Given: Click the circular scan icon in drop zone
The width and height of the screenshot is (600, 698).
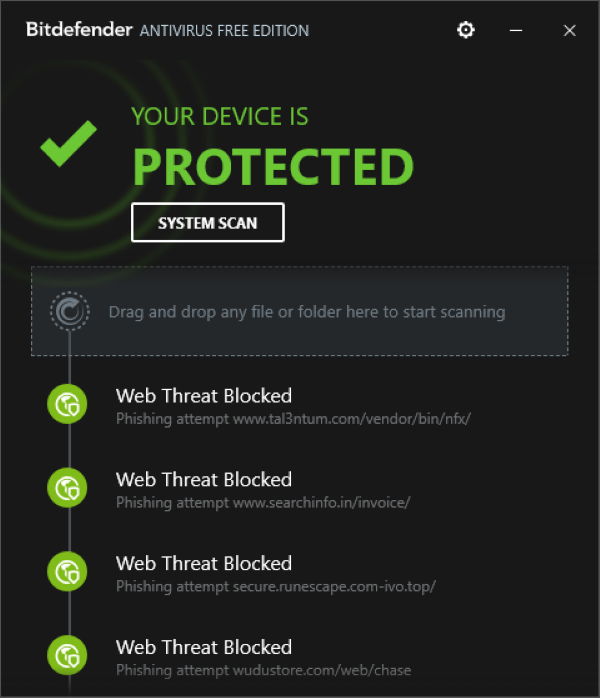Looking at the screenshot, I should (x=69, y=311).
